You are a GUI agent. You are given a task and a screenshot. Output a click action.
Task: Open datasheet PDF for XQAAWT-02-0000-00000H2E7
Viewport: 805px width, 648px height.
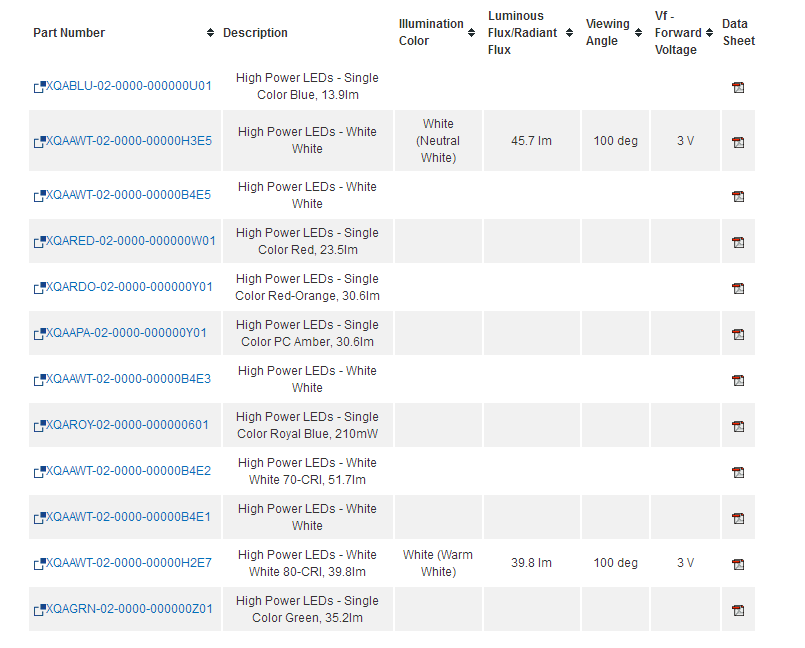click(738, 564)
